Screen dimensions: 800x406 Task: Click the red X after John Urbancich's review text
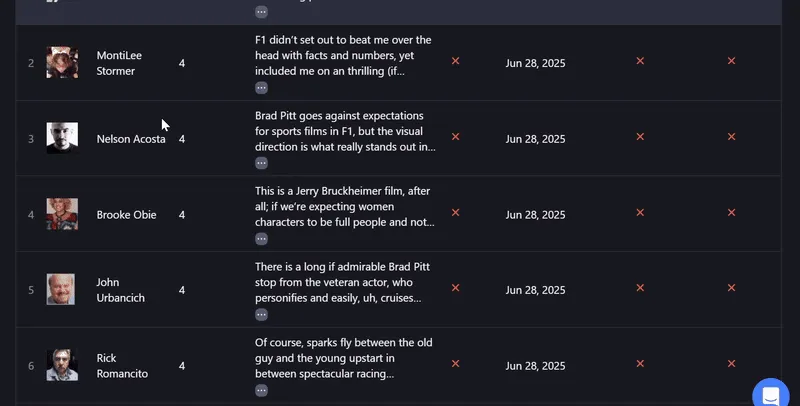click(x=456, y=288)
